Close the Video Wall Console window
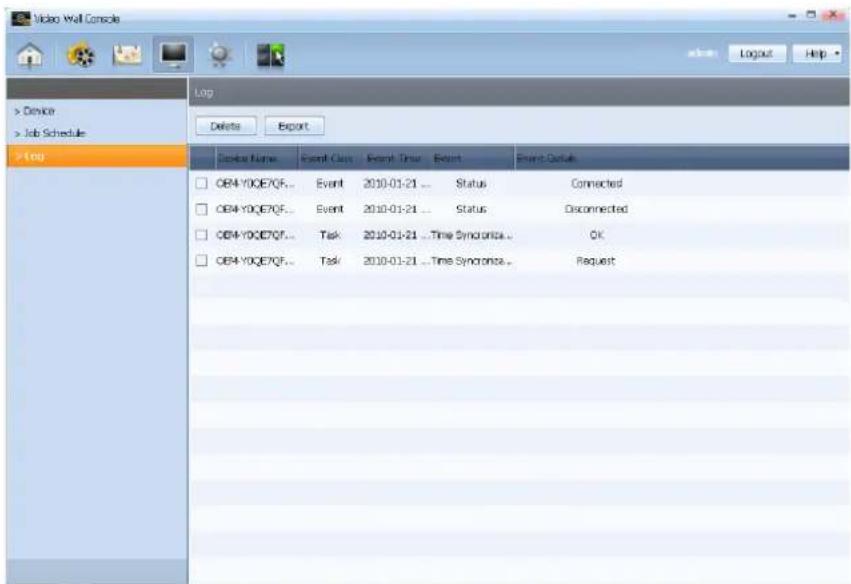This screenshot has height=584, width=851. pyautogui.click(x=832, y=16)
